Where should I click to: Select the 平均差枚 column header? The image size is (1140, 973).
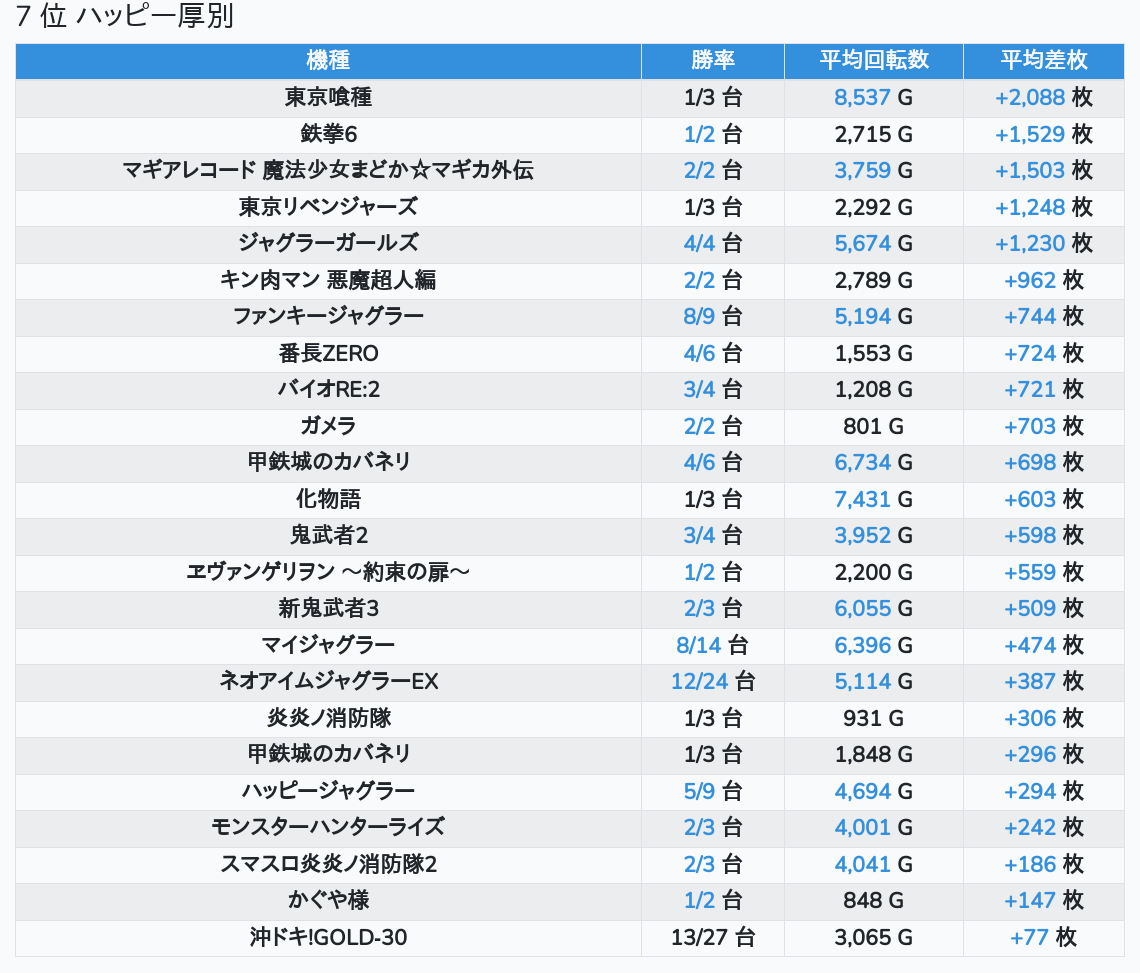pyautogui.click(x=1043, y=60)
